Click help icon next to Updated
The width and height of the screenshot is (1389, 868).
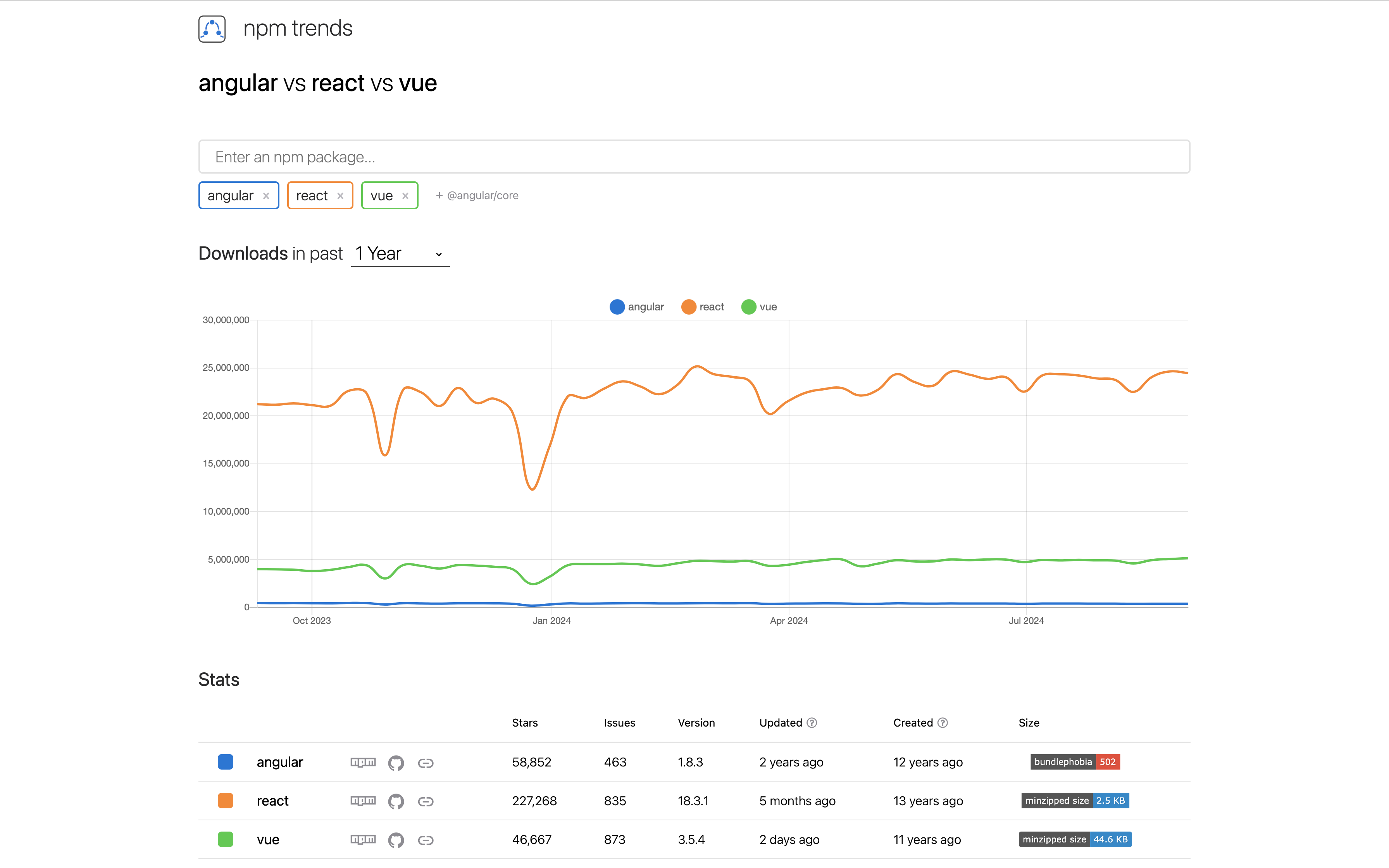coord(812,723)
